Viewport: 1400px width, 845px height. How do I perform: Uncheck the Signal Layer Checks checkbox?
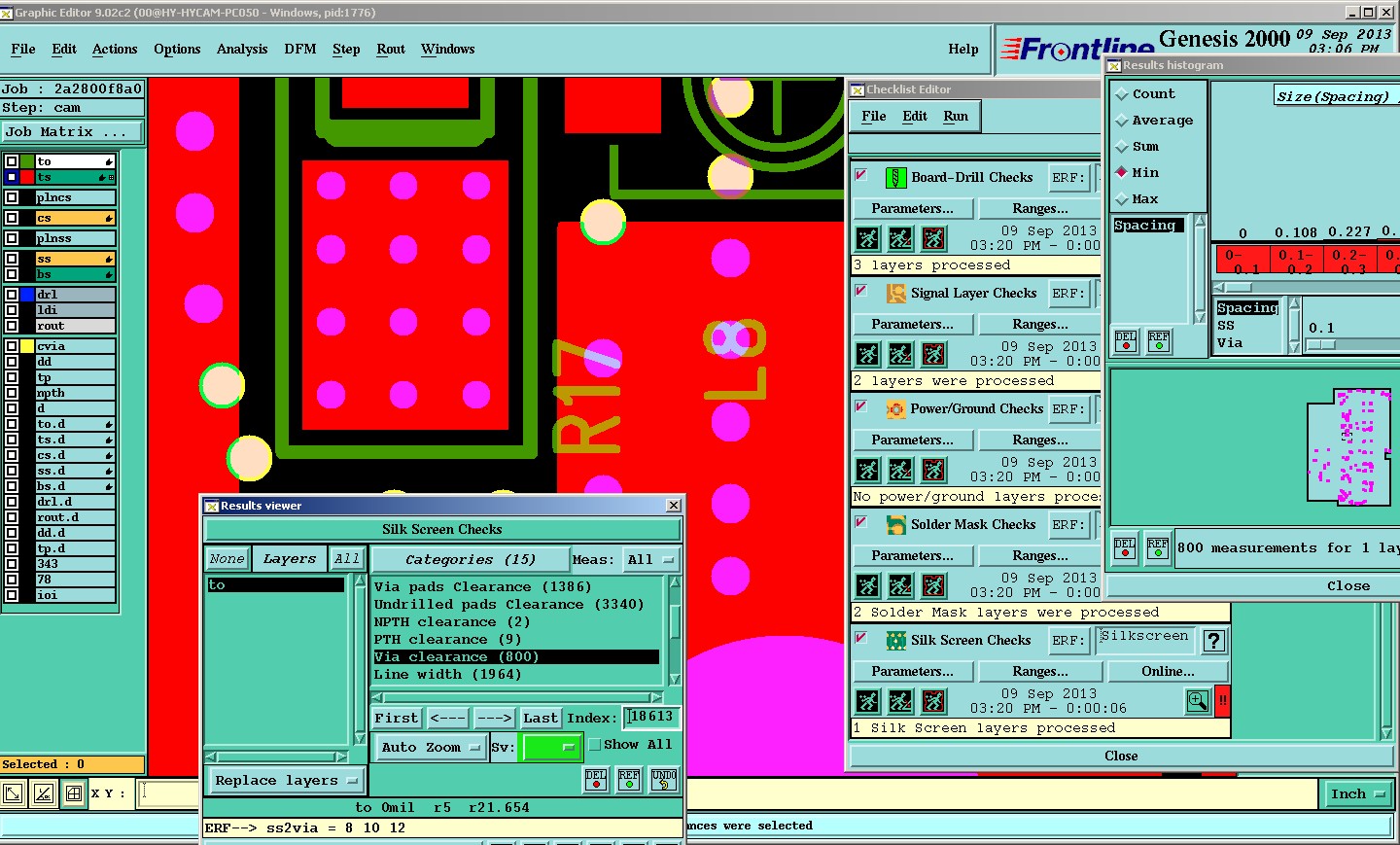(x=861, y=291)
